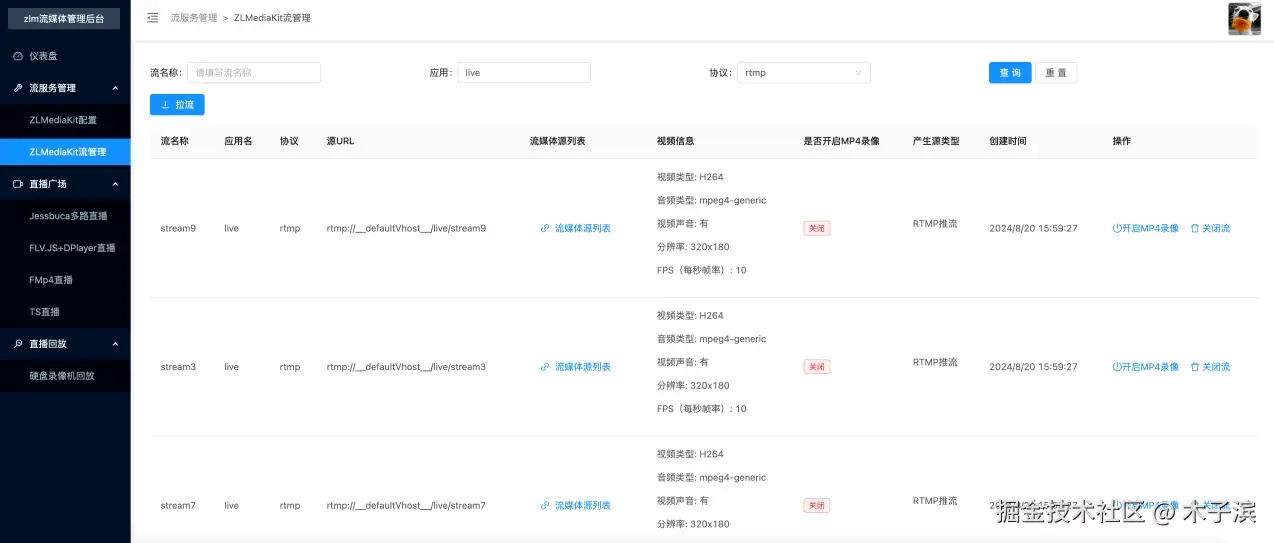Collapse sidebar using the menu fold icon
This screenshot has width=1274, height=543.
(x=152, y=18)
